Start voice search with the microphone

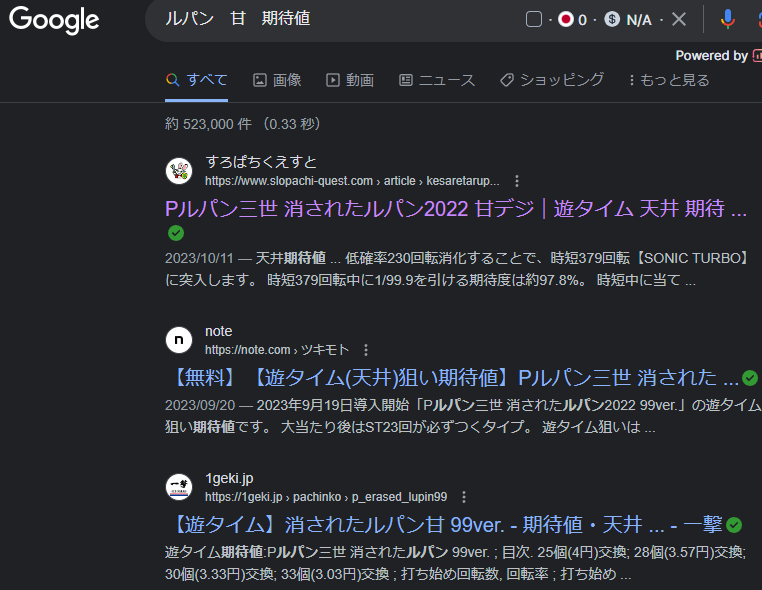coord(727,20)
